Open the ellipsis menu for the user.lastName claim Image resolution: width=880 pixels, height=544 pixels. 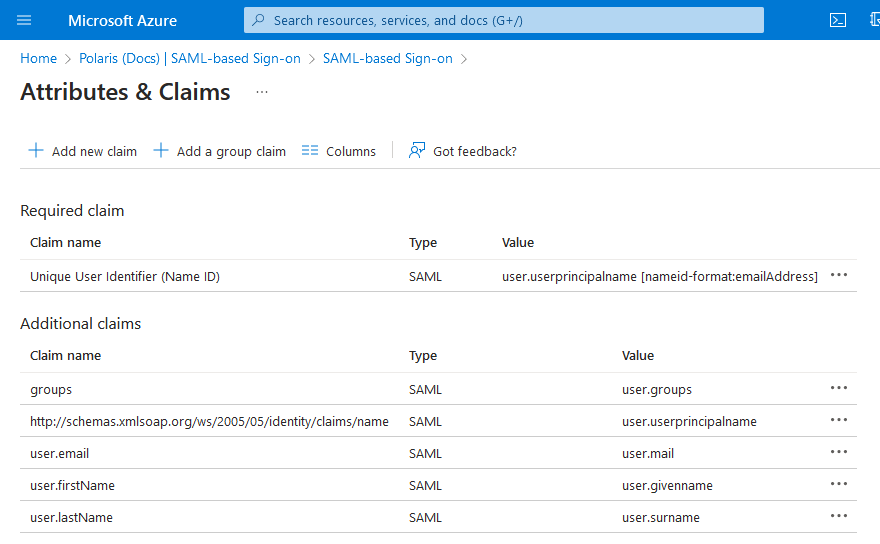click(x=839, y=517)
